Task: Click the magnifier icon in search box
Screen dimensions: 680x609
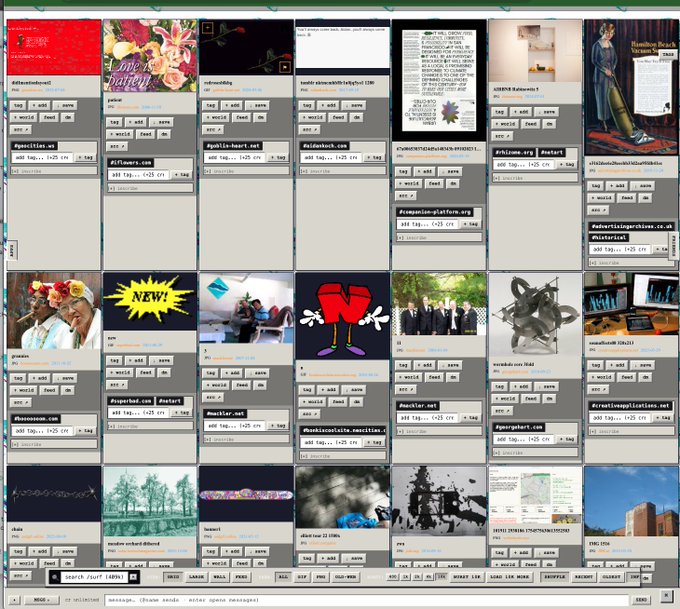Action: 56,577
